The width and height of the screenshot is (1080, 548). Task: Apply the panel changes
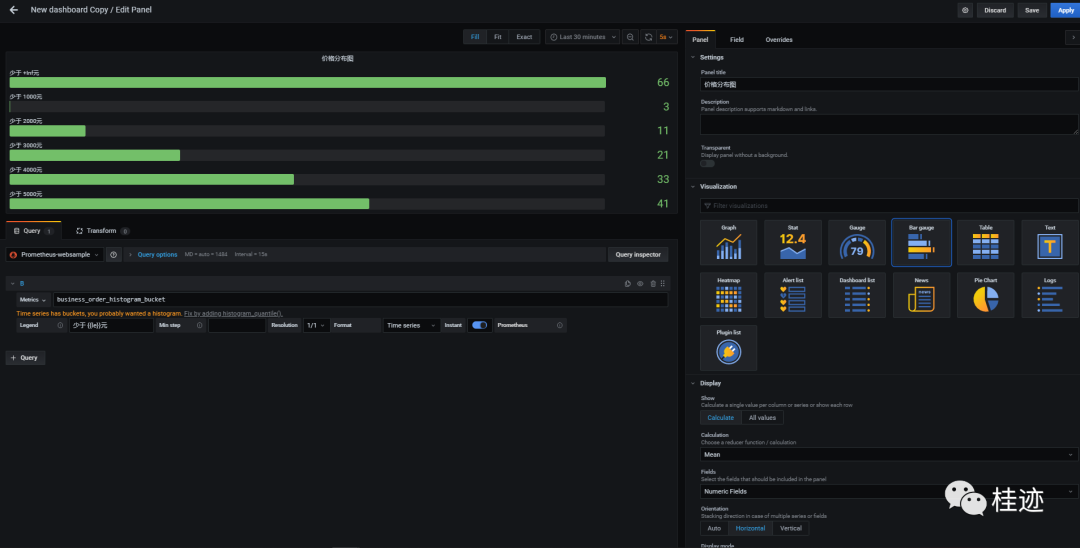[1065, 10]
